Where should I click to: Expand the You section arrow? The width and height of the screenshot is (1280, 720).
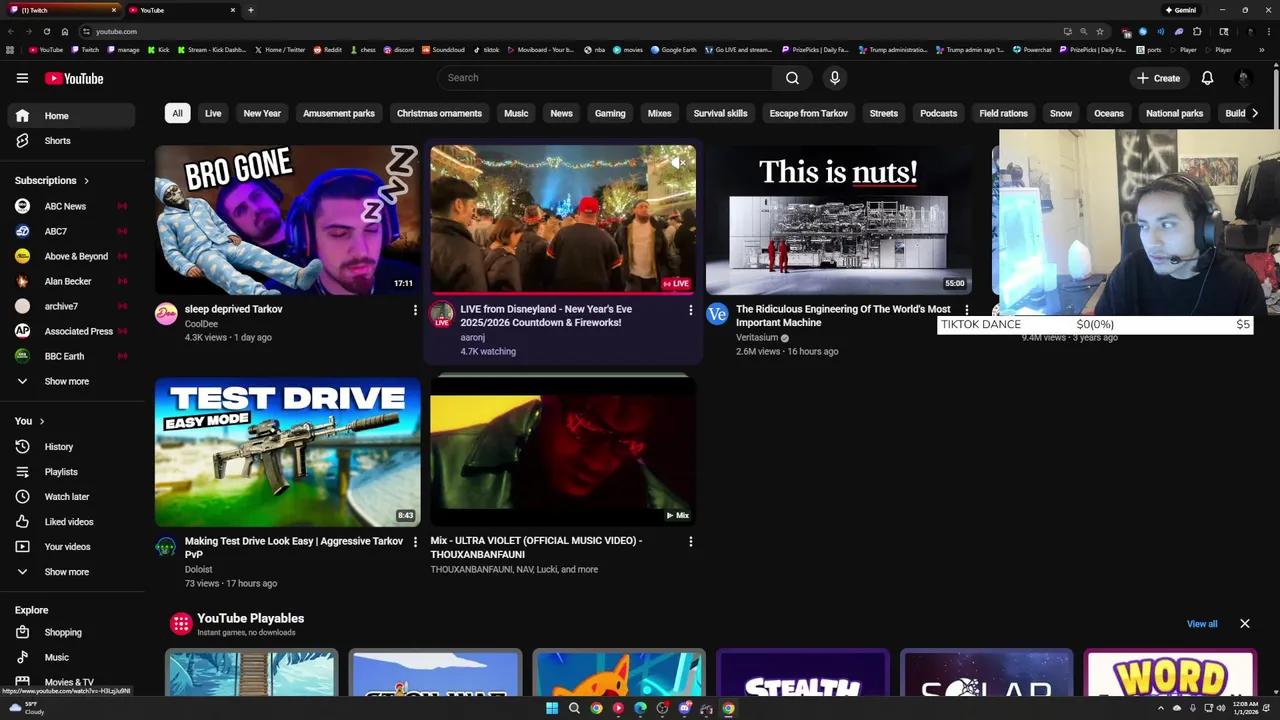(41, 421)
